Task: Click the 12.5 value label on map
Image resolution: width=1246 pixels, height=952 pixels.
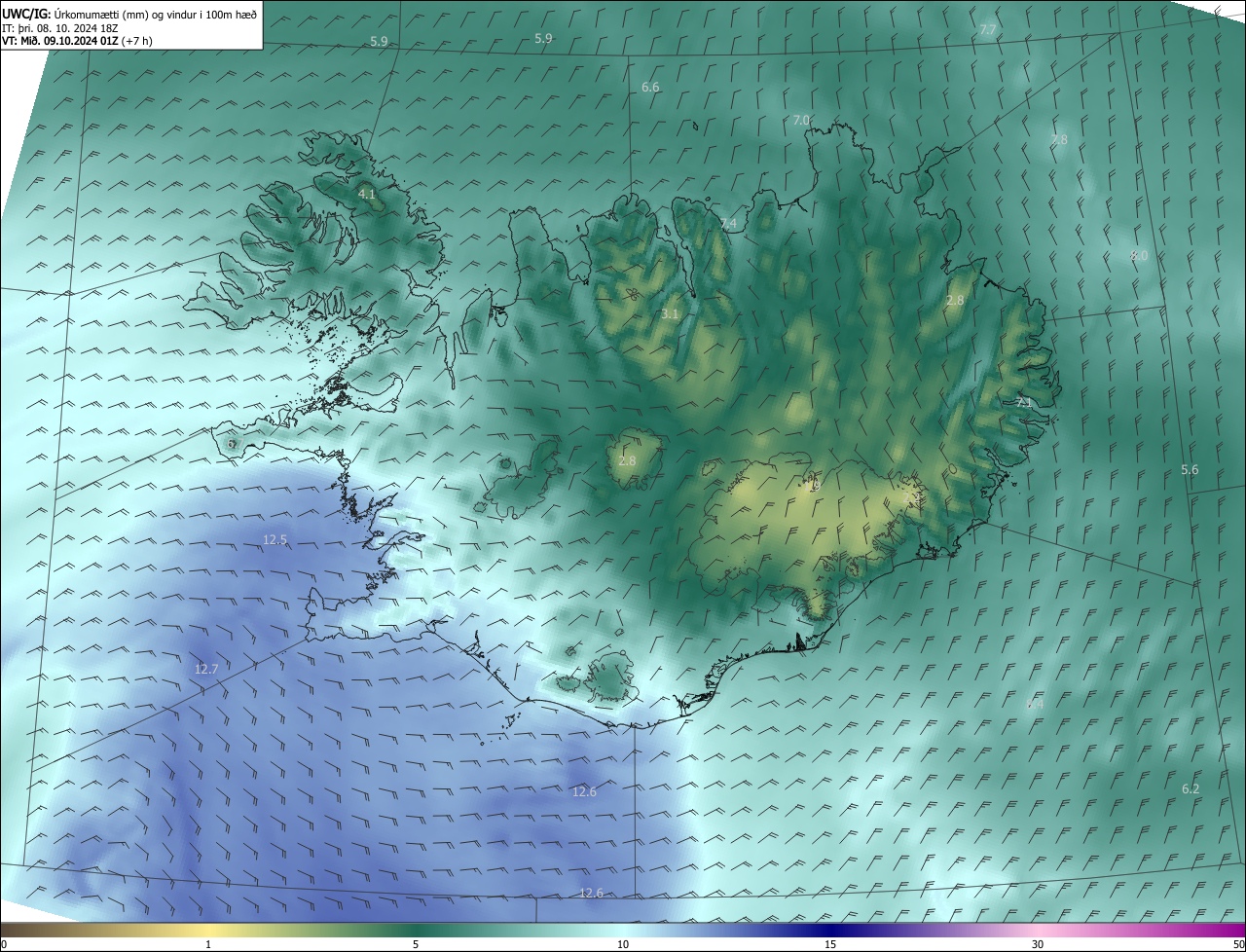Action: coord(275,540)
